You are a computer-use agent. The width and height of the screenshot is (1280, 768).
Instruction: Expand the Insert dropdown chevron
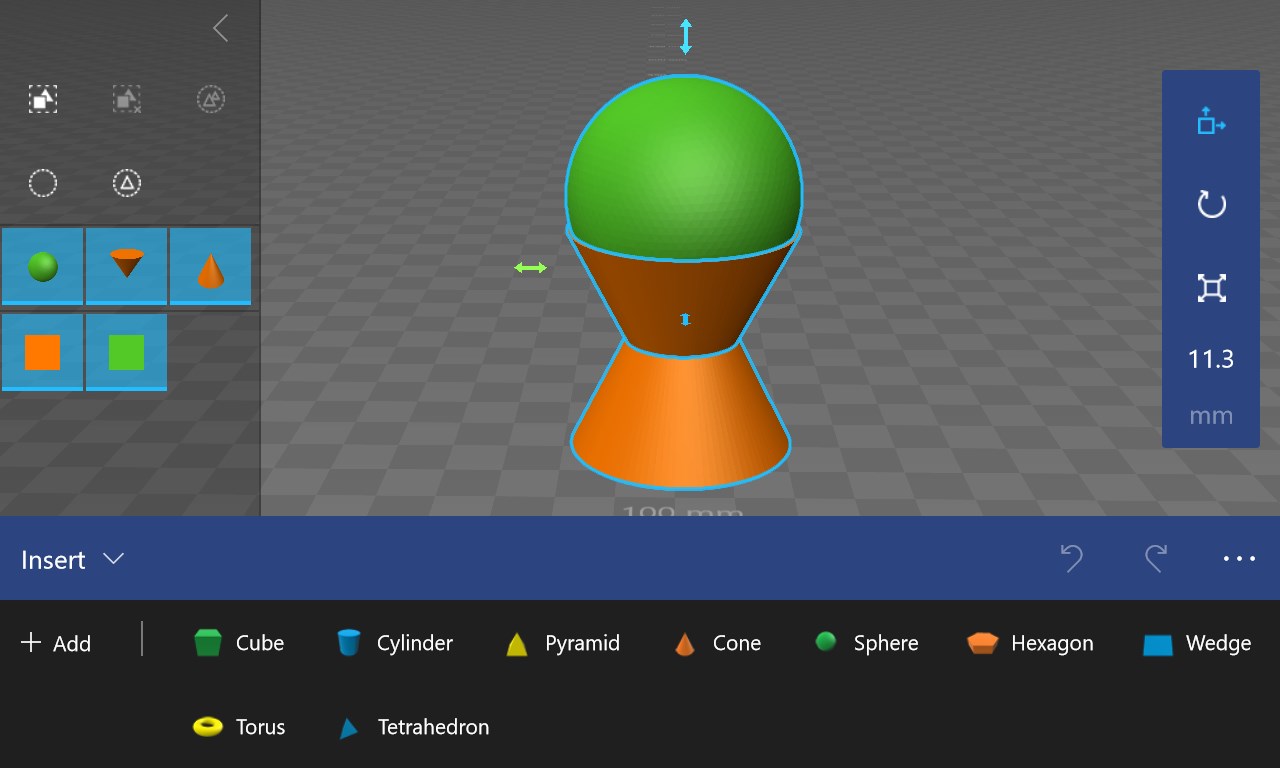click(113, 560)
